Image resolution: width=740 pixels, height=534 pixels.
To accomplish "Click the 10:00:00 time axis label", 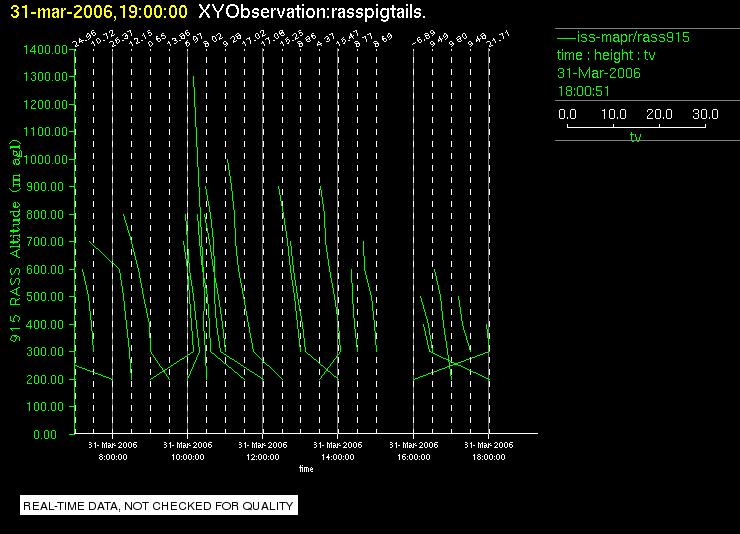I will pyautogui.click(x=188, y=457).
